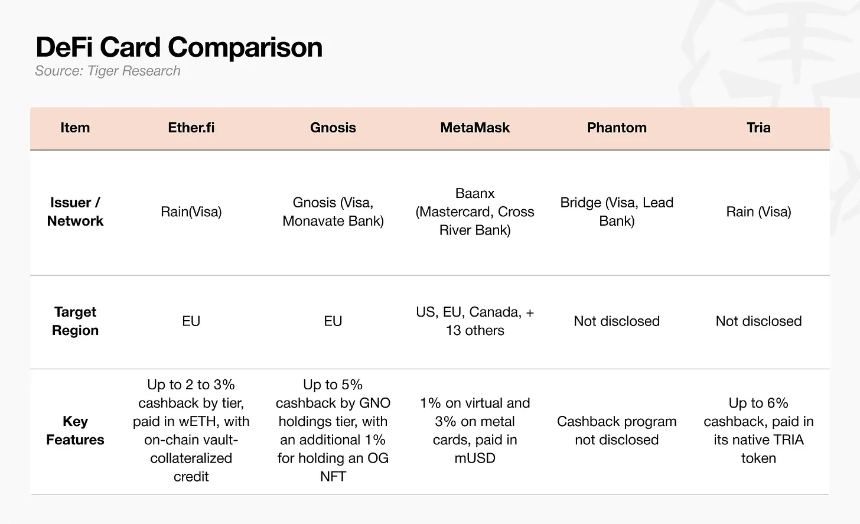Screen dimensions: 860x524
Task: Click the Bridge (Visa, Lead Bank) cell
Action: tap(616, 212)
